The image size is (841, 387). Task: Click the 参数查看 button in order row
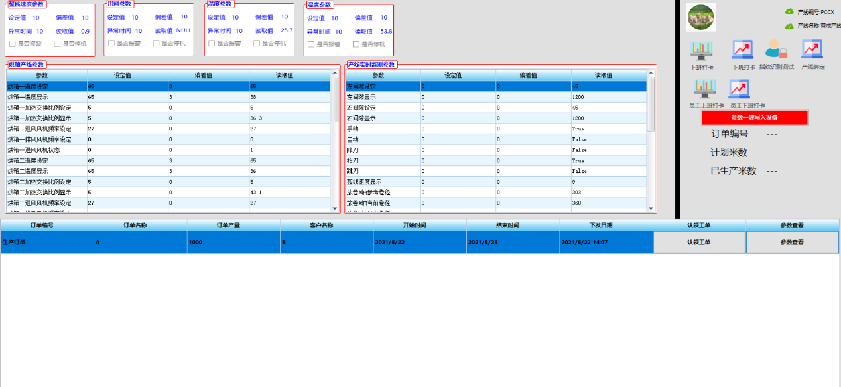(792, 242)
